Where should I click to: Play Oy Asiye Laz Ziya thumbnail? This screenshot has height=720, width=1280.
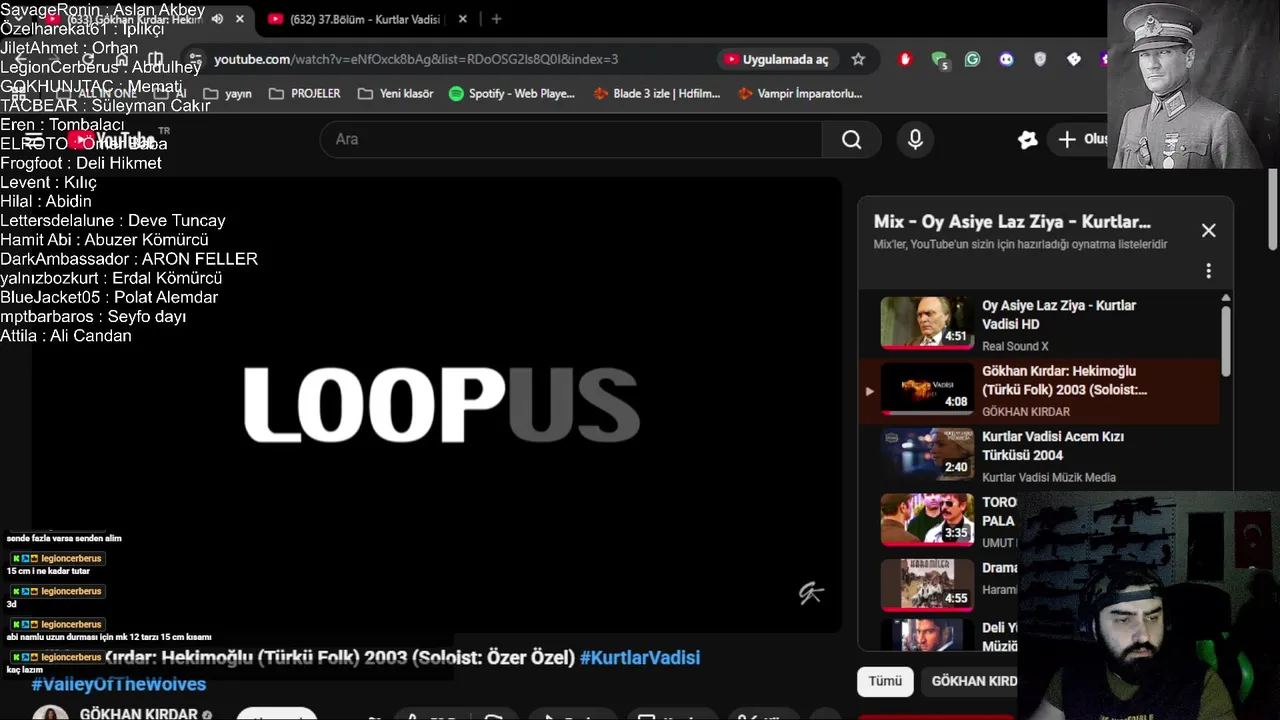[x=927, y=322]
